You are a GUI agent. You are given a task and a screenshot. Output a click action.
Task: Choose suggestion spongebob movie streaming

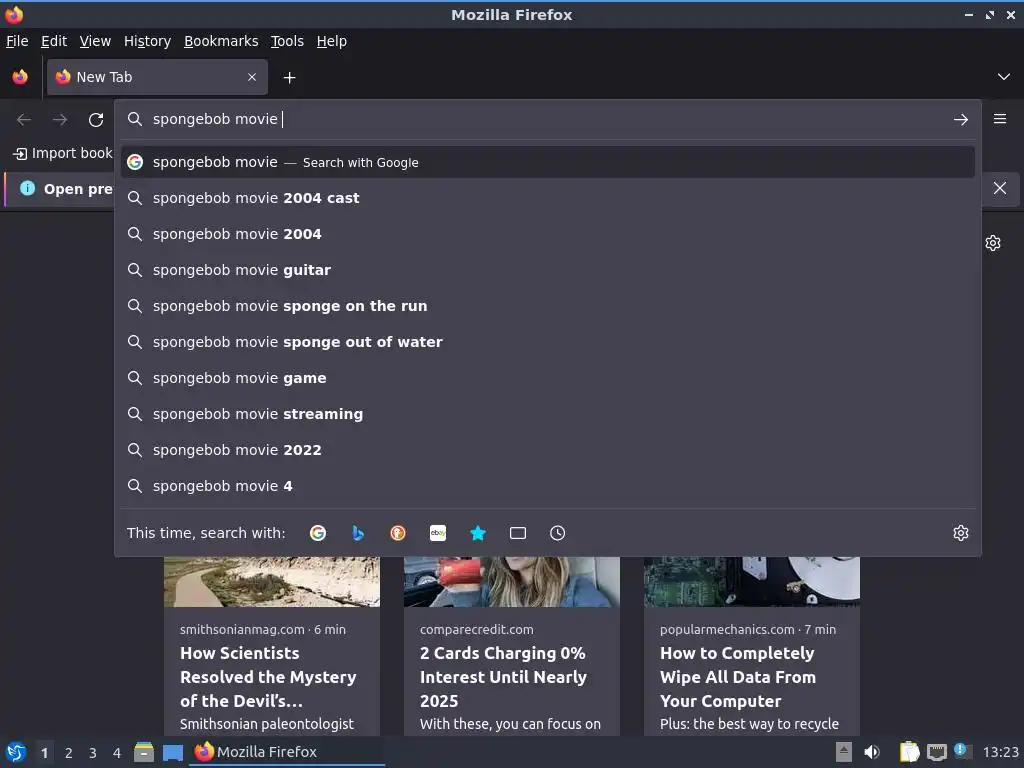[547, 413]
